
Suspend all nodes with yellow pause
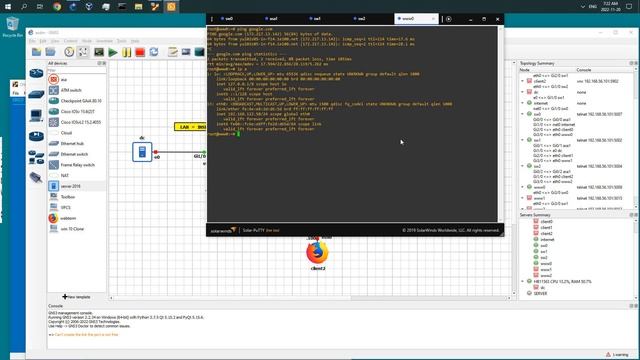click(127, 52)
